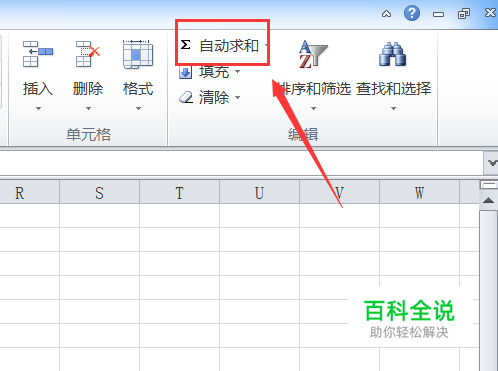498x371 pixels.
Task: Expand the formula bar chevron
Action: tap(492, 163)
